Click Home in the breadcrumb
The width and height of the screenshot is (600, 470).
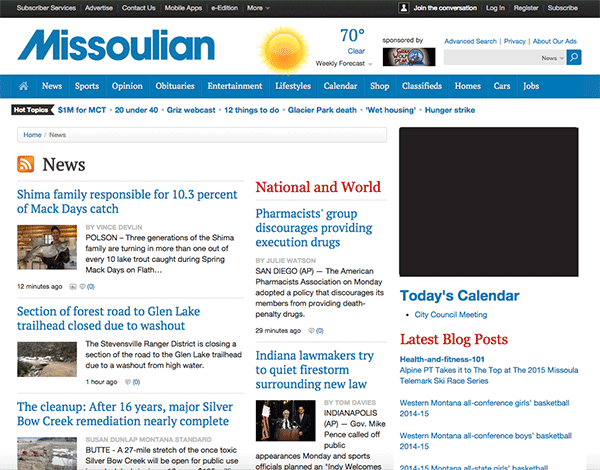click(x=32, y=135)
